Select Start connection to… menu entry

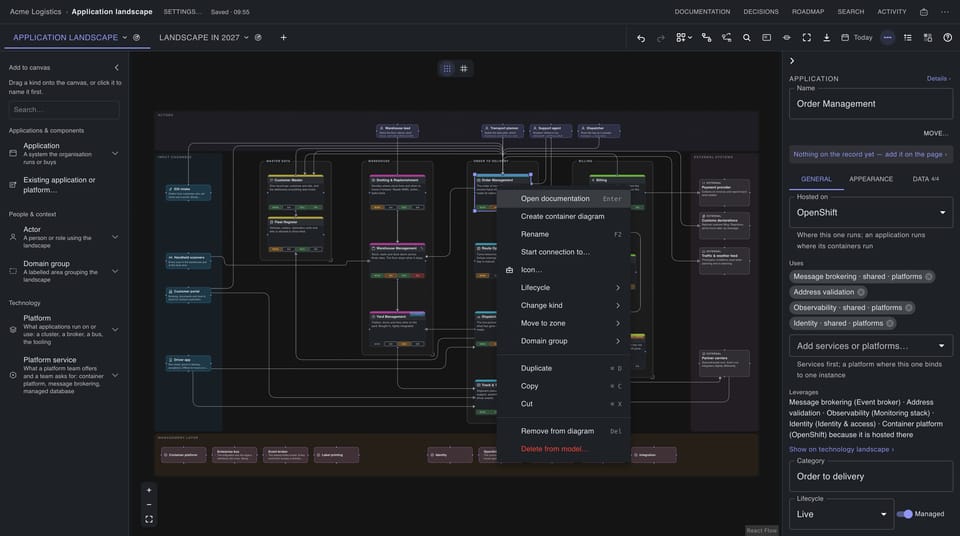click(x=563, y=252)
